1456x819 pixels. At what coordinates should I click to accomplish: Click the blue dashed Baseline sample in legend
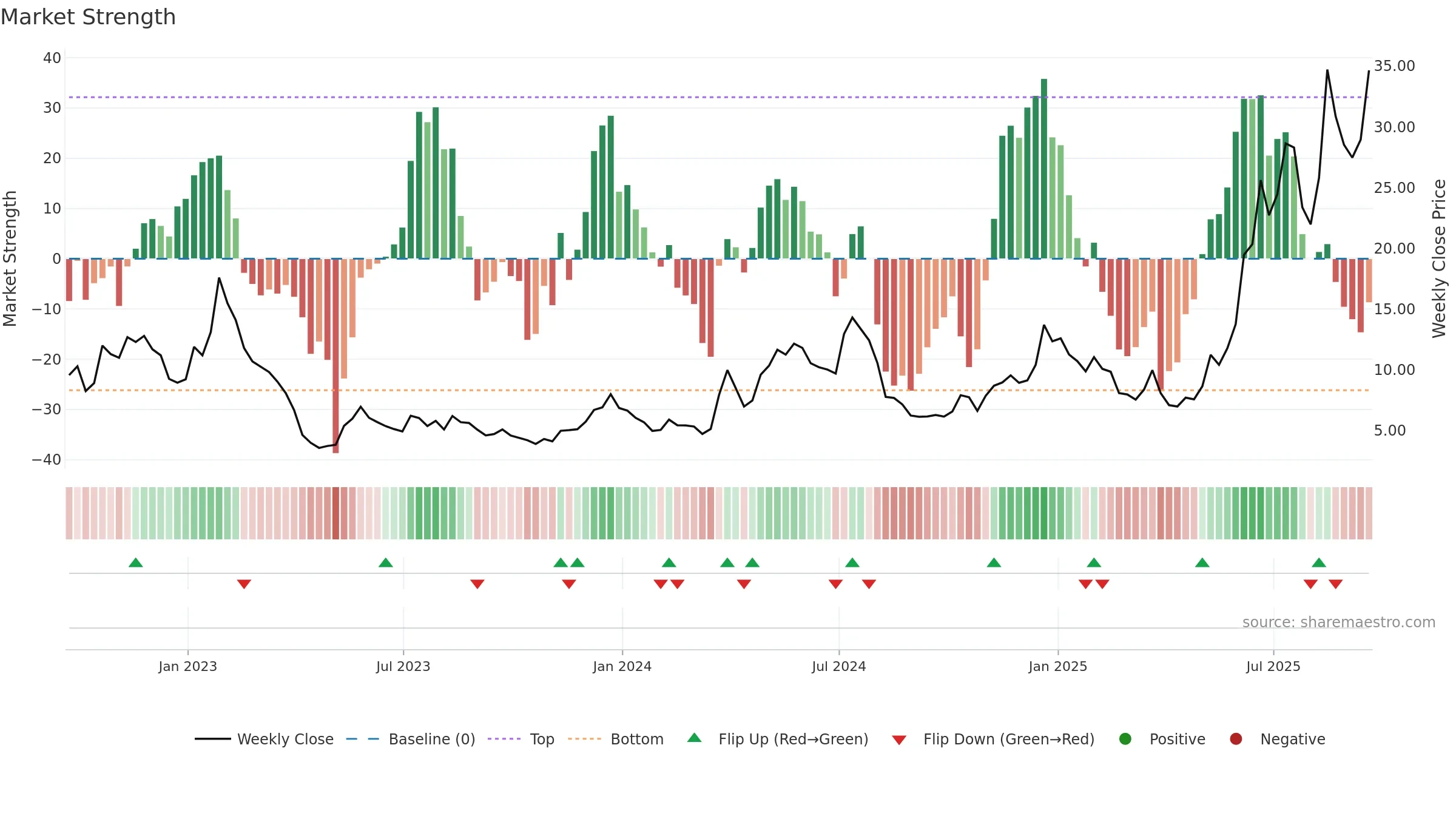[363, 739]
